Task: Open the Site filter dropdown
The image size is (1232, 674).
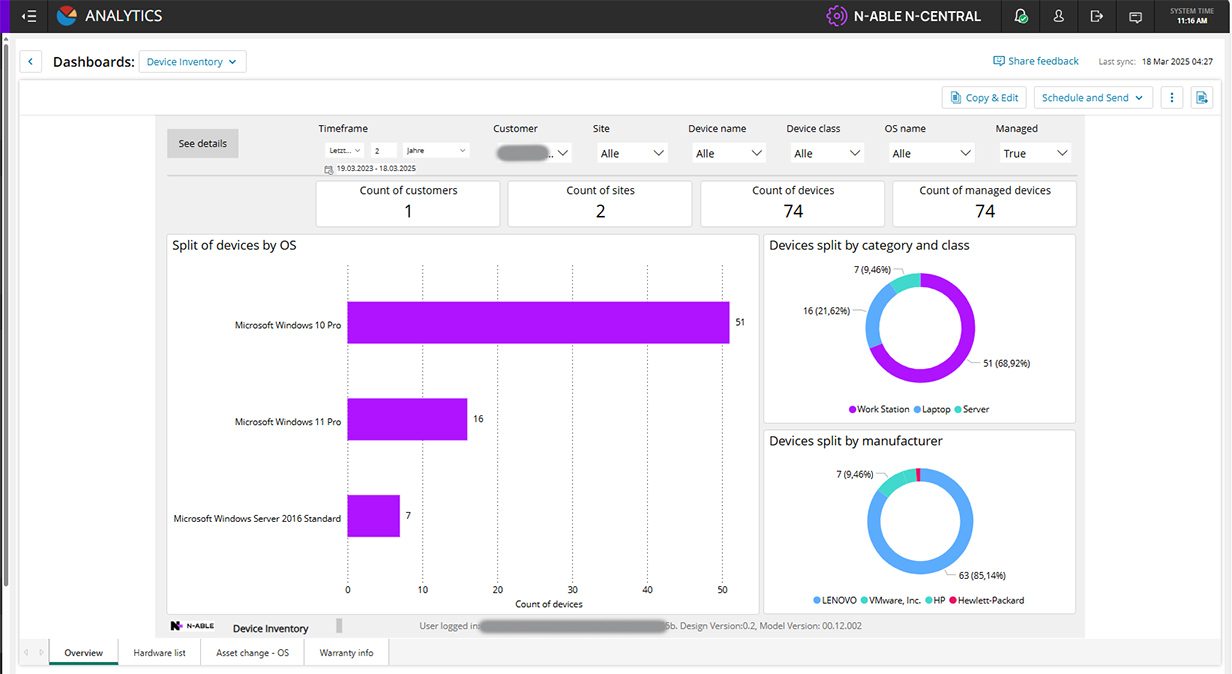Action: [632, 153]
